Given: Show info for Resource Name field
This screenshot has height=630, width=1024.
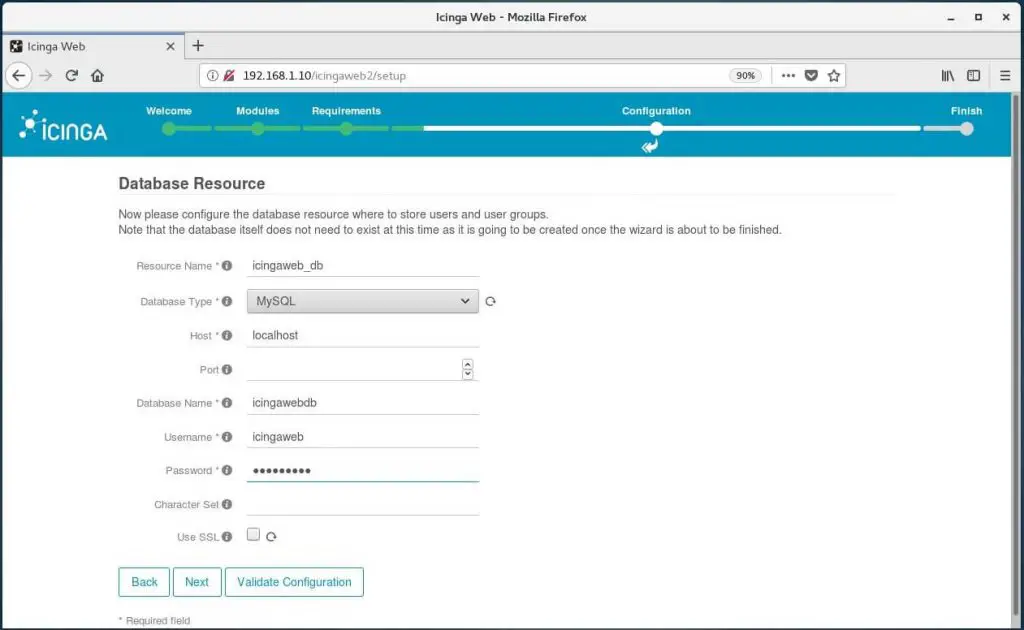Looking at the screenshot, I should [x=227, y=266].
